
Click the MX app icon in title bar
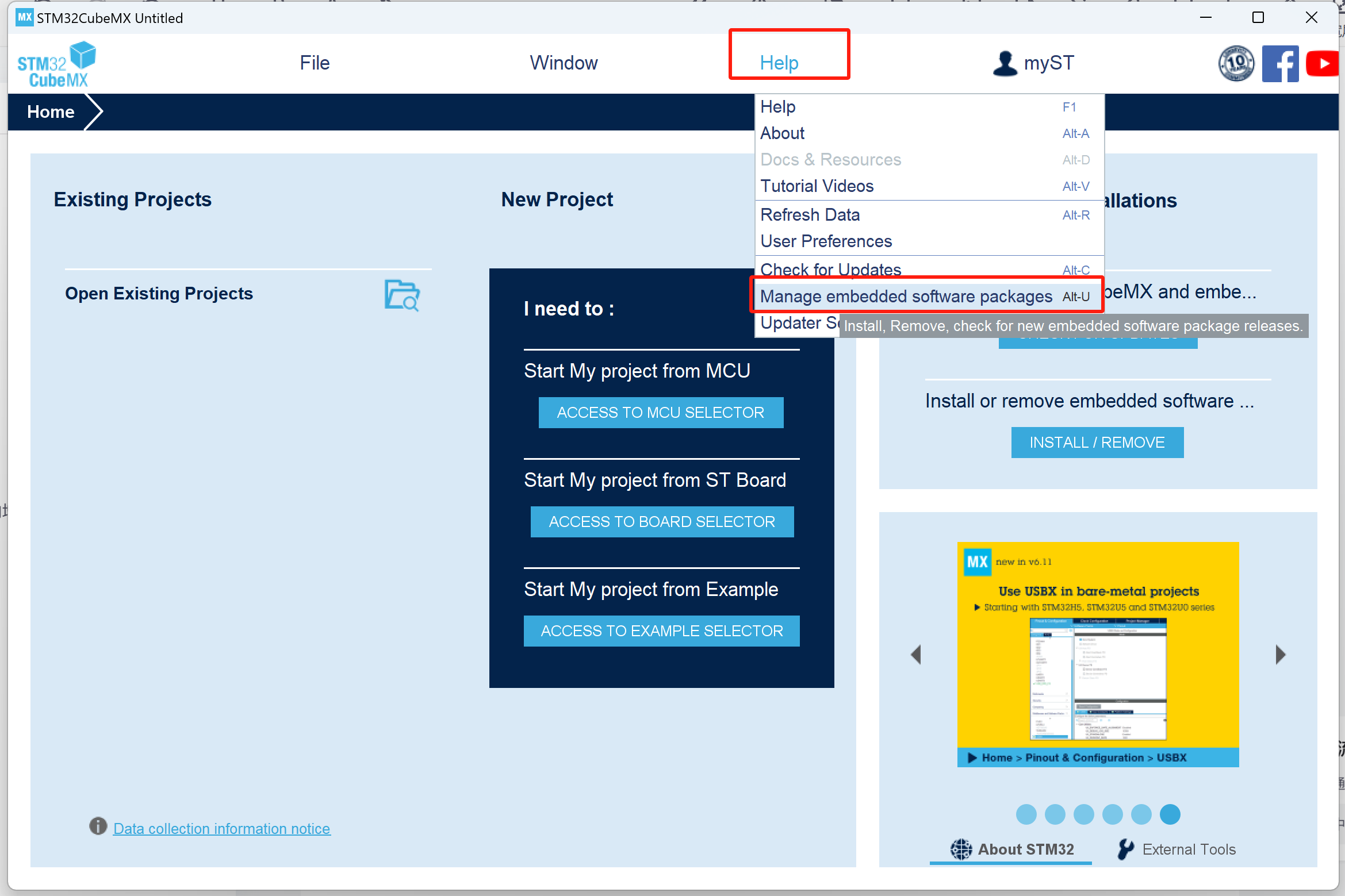[x=24, y=17]
